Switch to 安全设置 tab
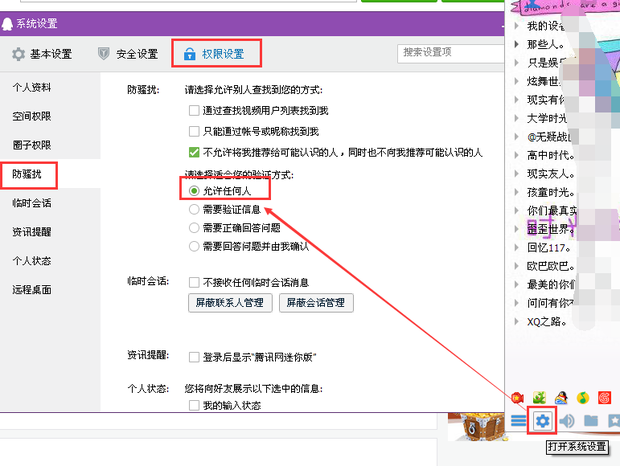The height and width of the screenshot is (466, 620). tap(128, 54)
